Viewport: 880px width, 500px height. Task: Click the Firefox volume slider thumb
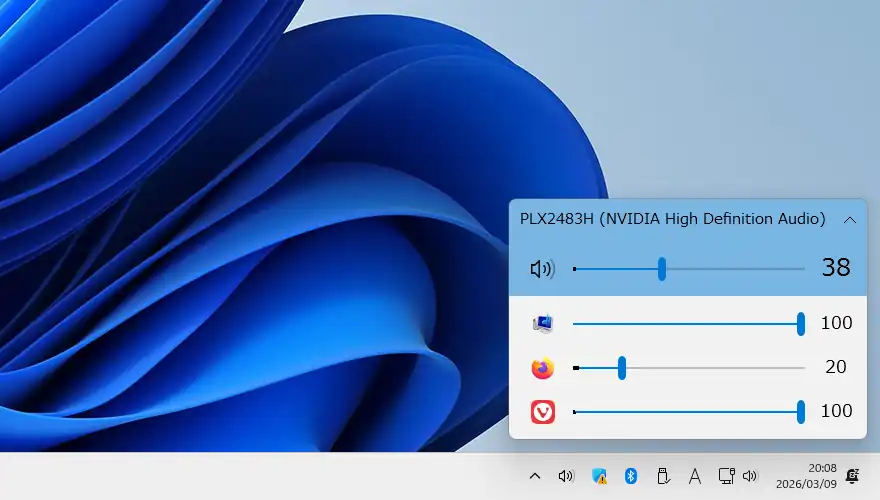pos(622,368)
